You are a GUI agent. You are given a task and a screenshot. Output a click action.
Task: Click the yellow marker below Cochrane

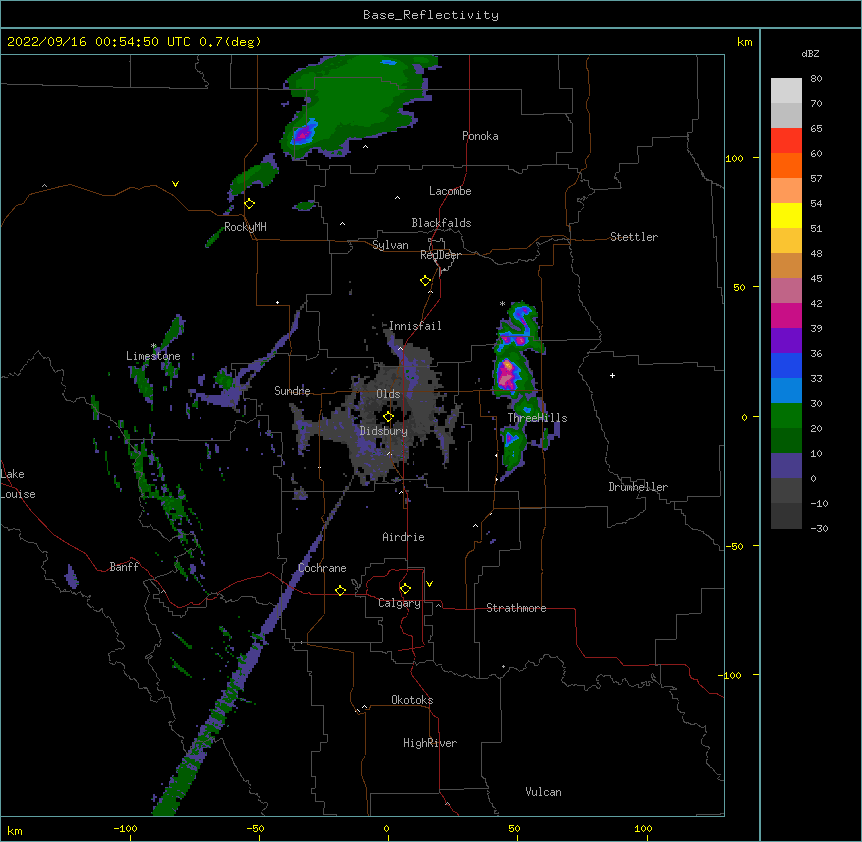(340, 591)
